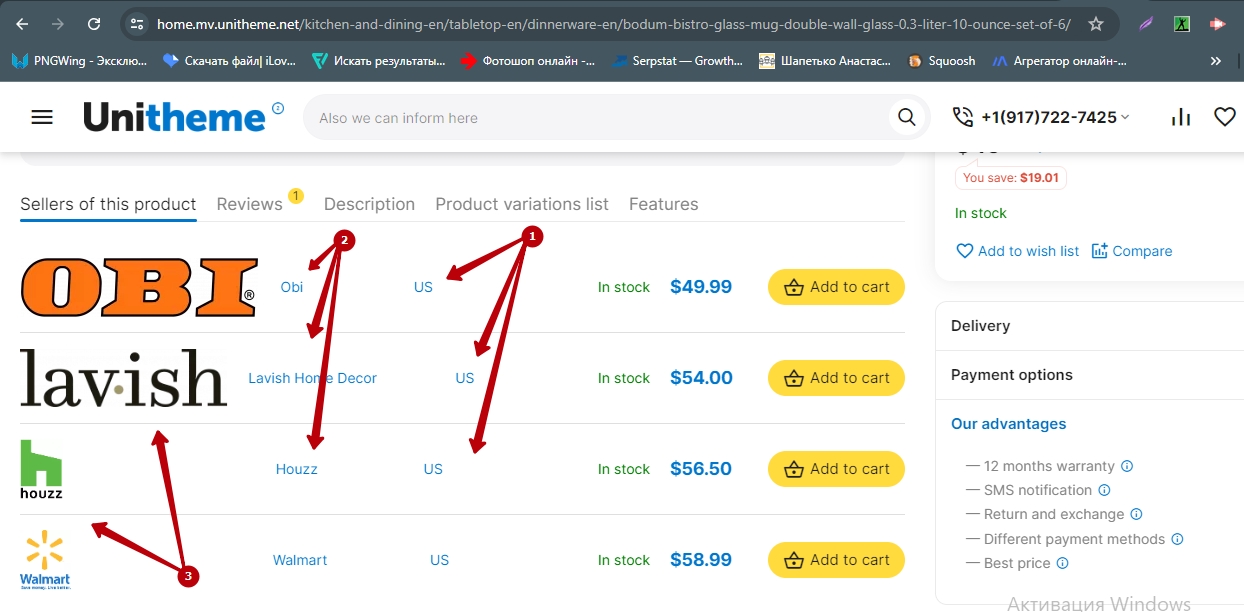Open the Искать результаты bookmark
This screenshot has width=1244, height=612.
[x=379, y=61]
